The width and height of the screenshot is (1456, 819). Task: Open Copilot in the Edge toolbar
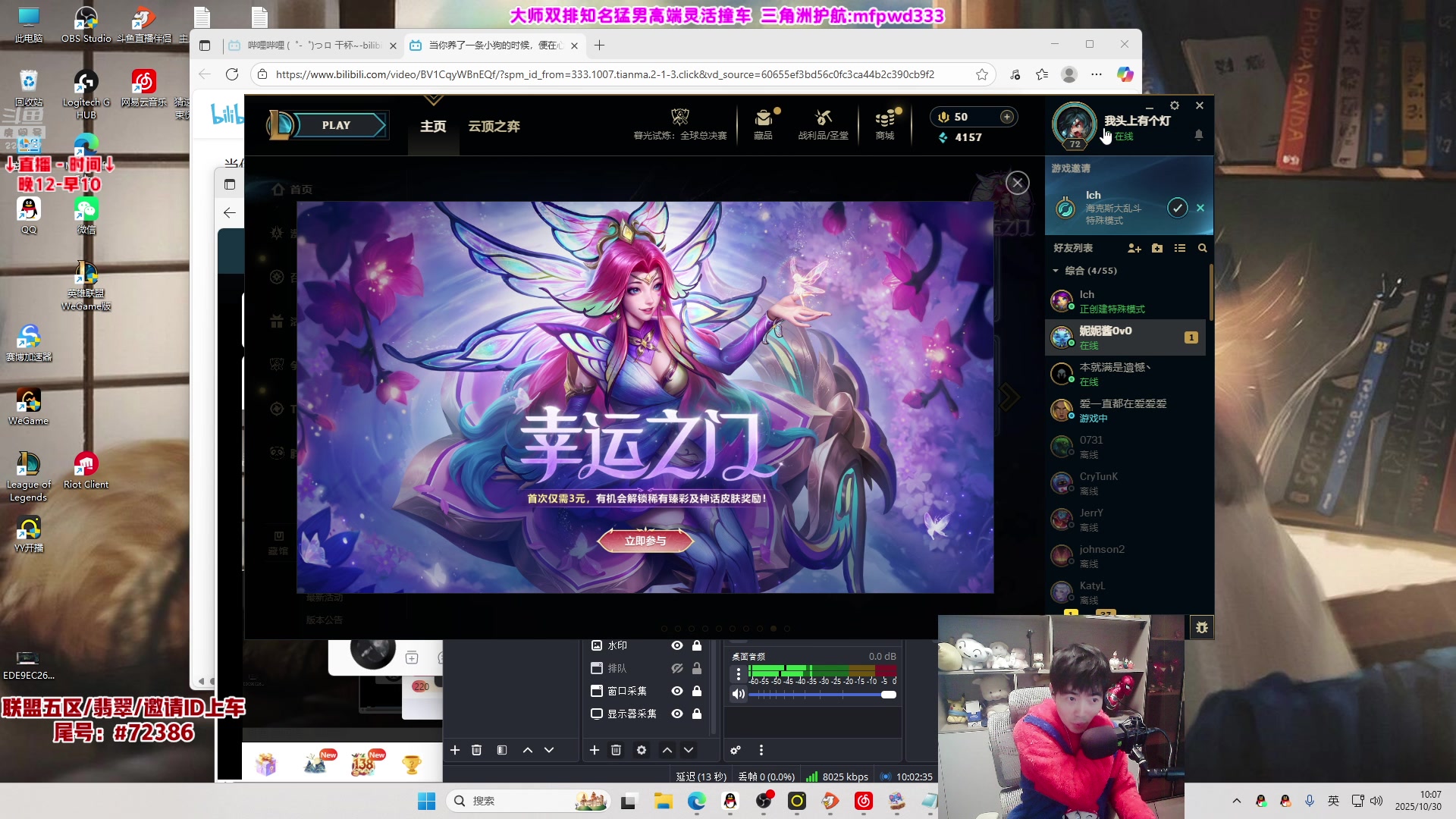[x=1125, y=74]
